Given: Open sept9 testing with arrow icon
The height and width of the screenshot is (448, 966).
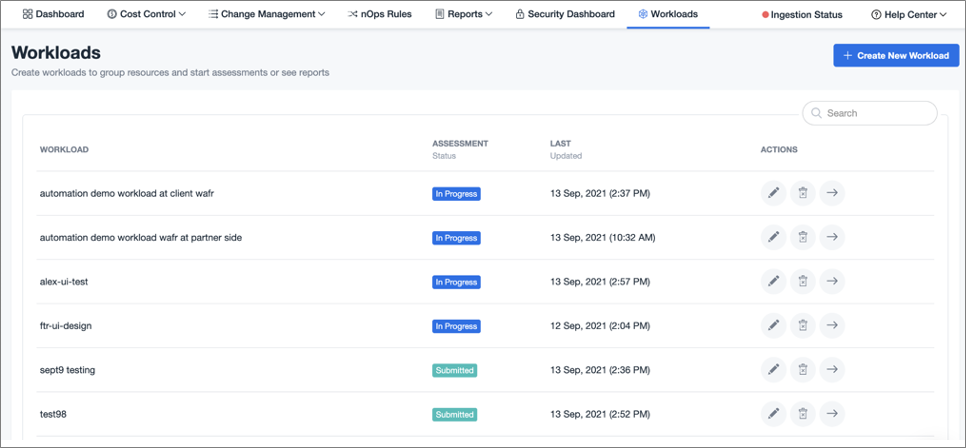Looking at the screenshot, I should point(832,370).
